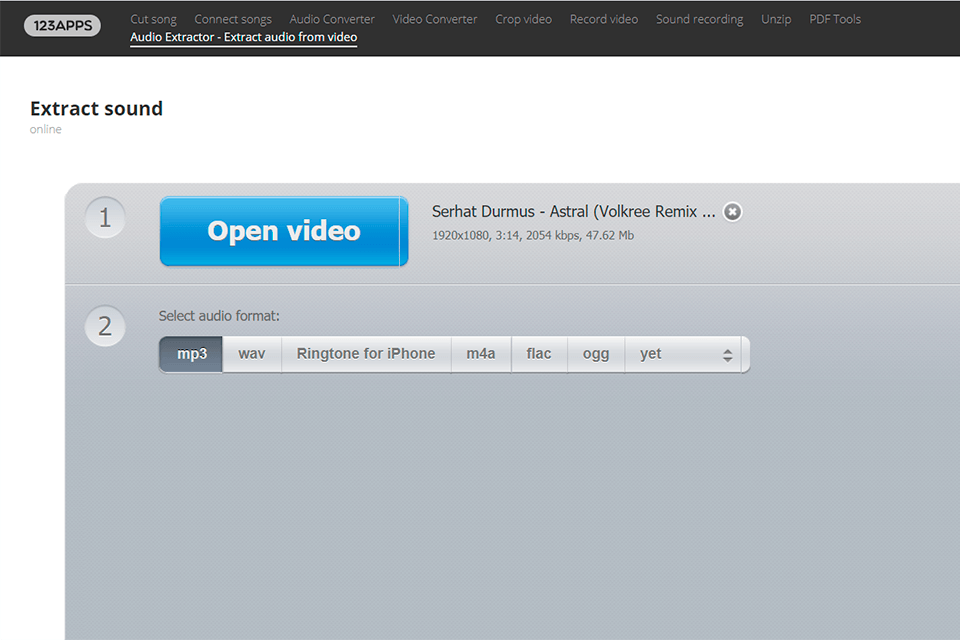Open the Sound recording tool

[699, 18]
